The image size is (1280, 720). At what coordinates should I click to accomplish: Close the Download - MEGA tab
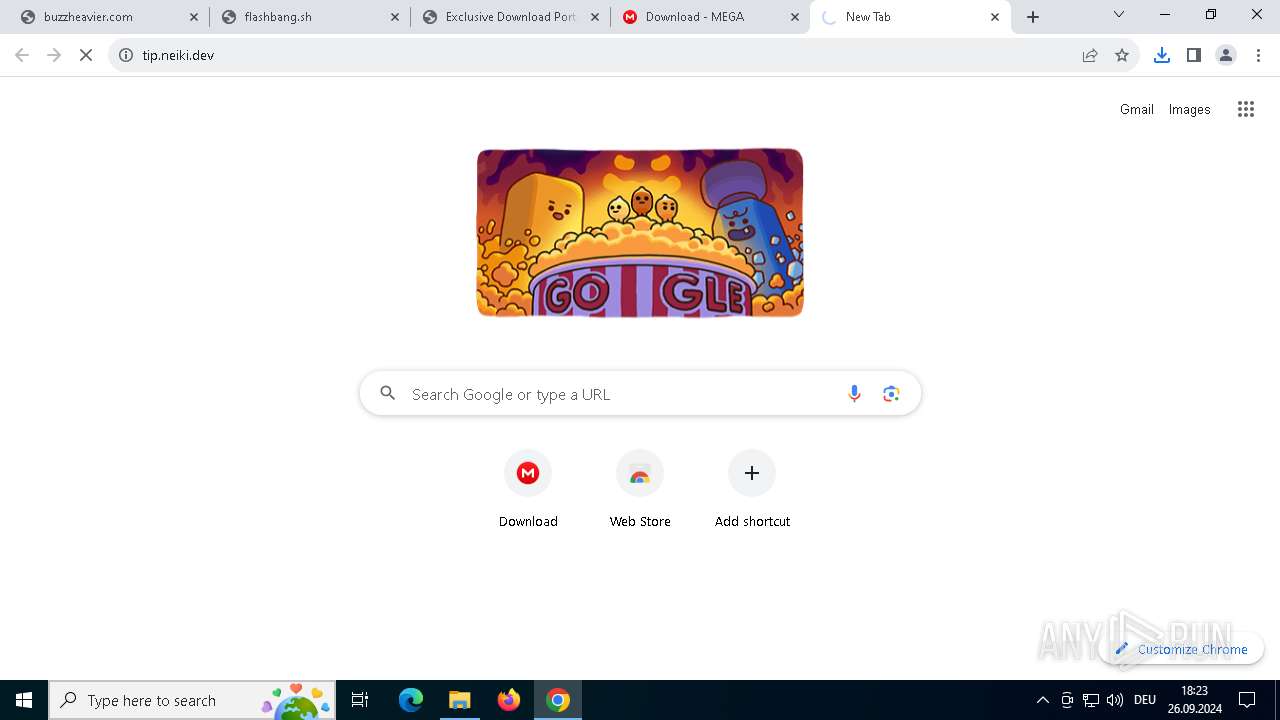[795, 17]
